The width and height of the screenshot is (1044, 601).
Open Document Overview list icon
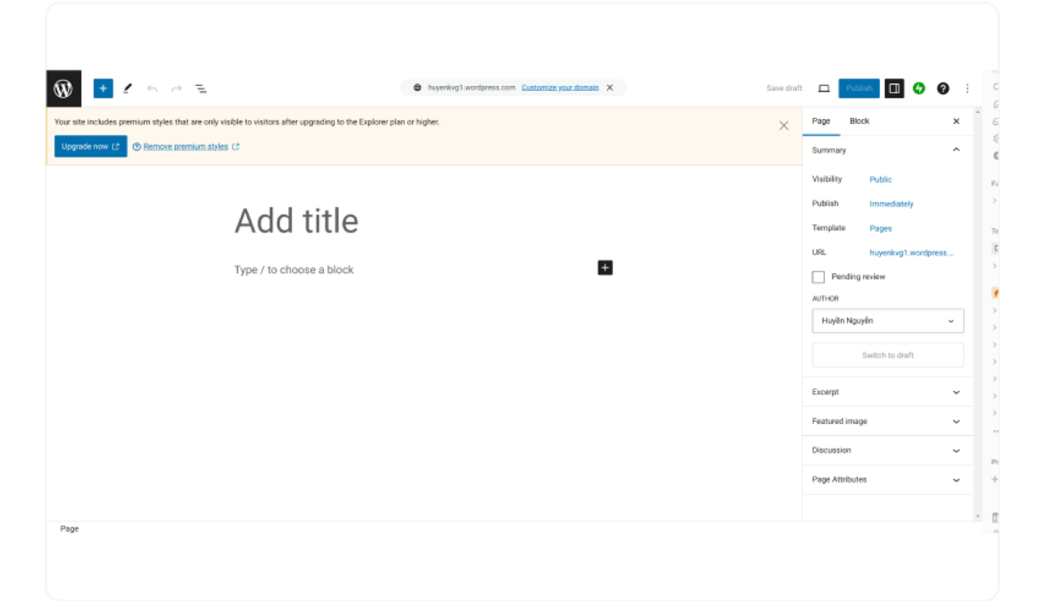[x=200, y=88]
